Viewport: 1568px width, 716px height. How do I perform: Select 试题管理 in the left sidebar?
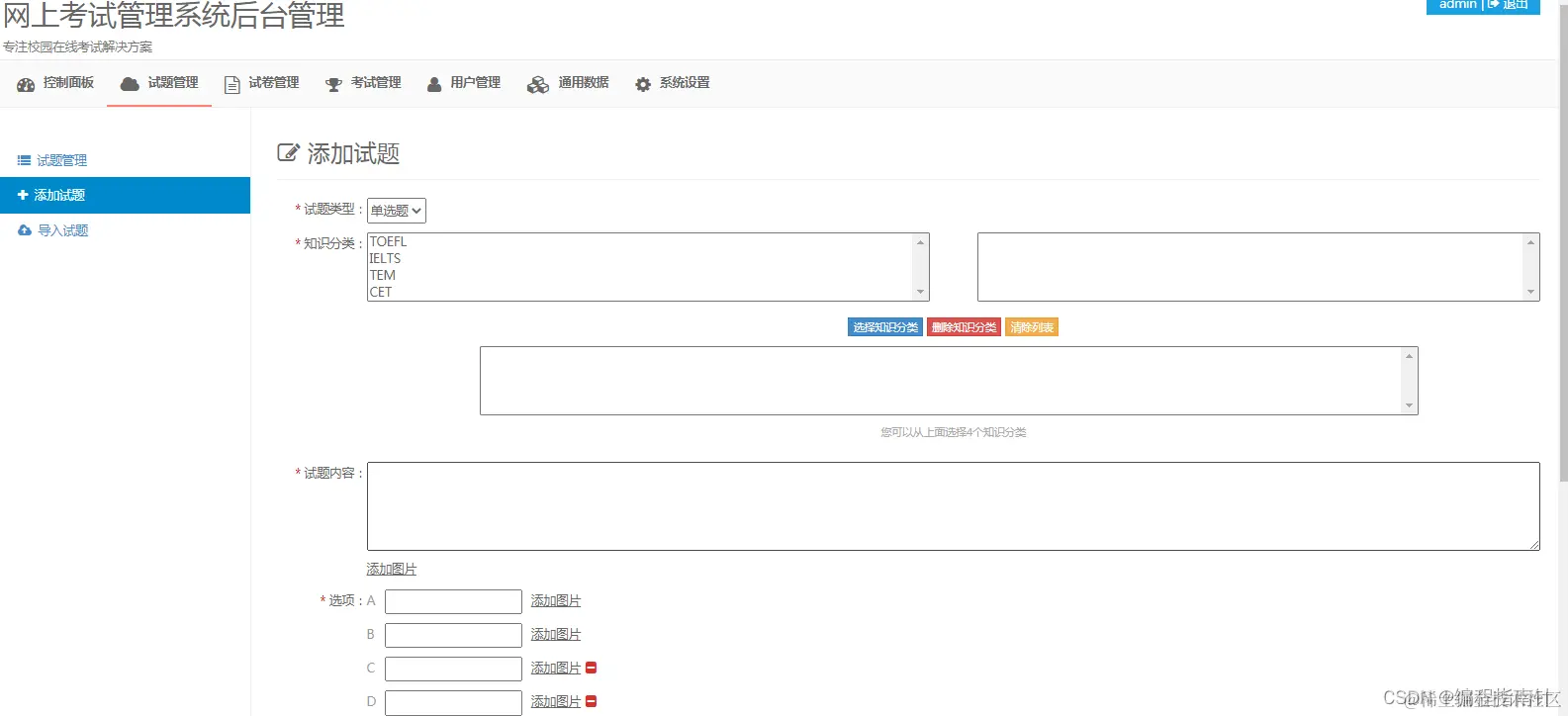[x=62, y=160]
